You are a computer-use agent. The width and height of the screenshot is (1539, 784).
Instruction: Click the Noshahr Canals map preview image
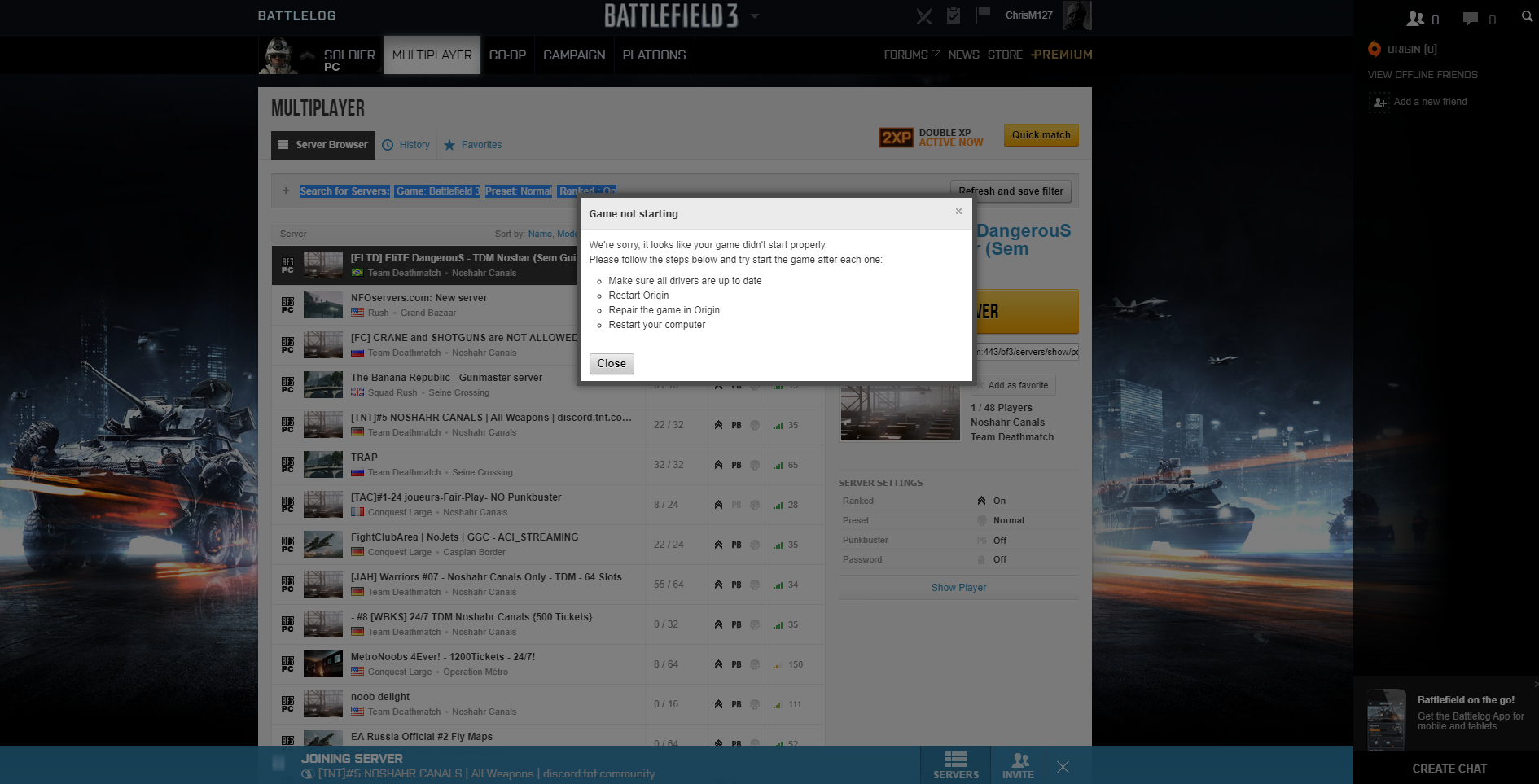coord(900,411)
